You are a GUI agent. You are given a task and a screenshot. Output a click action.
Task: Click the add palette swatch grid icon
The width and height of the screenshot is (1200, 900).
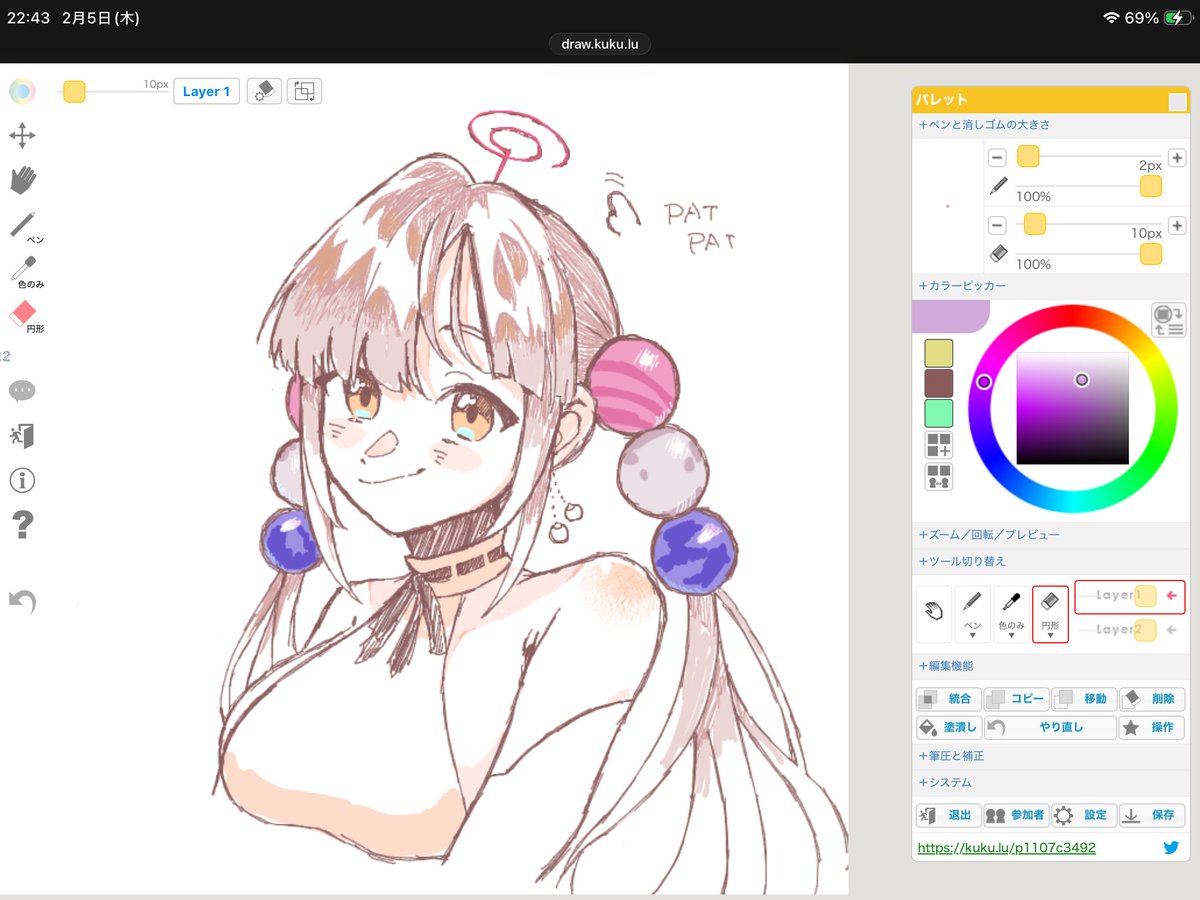click(939, 445)
